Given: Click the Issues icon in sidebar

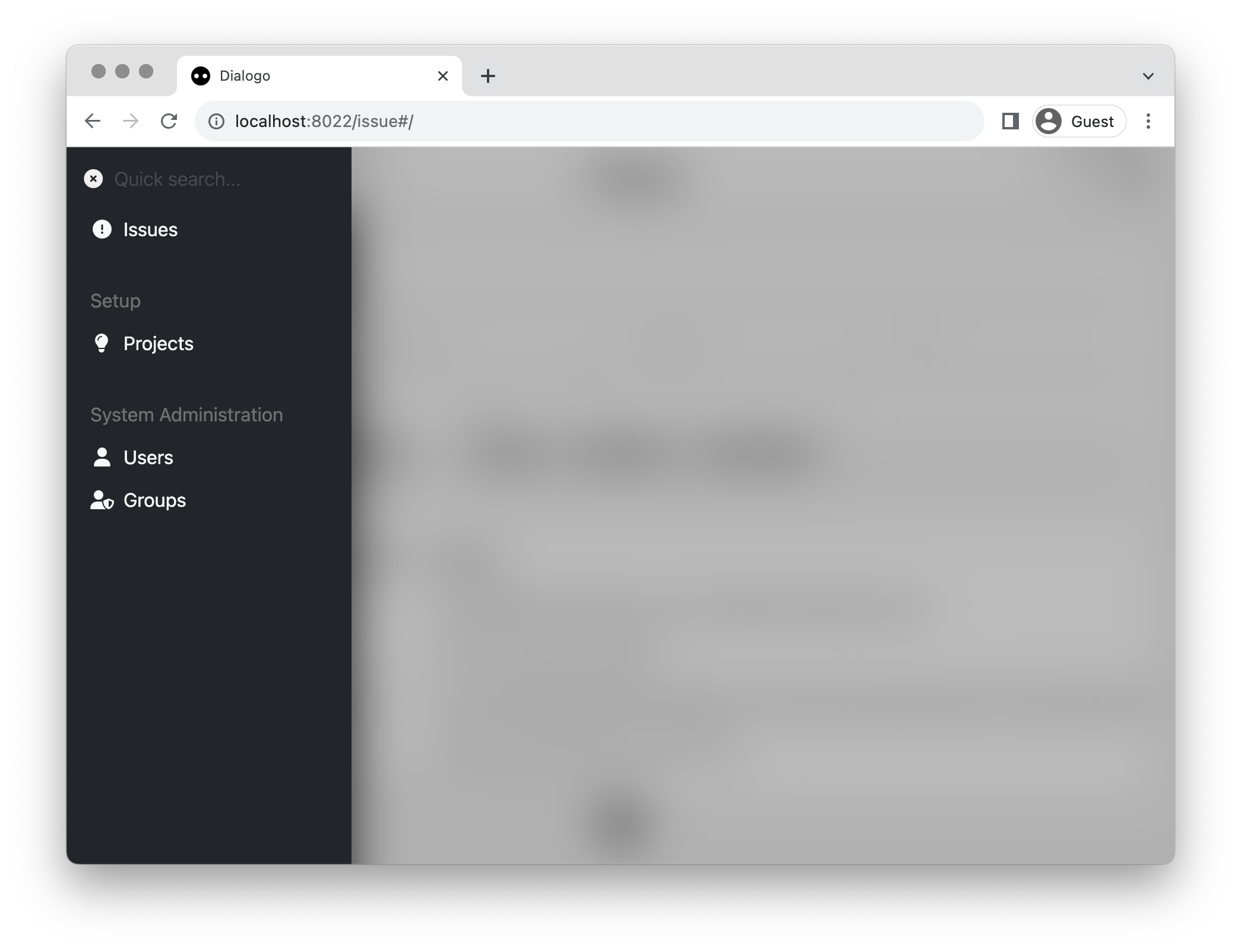Looking at the screenshot, I should tap(100, 228).
